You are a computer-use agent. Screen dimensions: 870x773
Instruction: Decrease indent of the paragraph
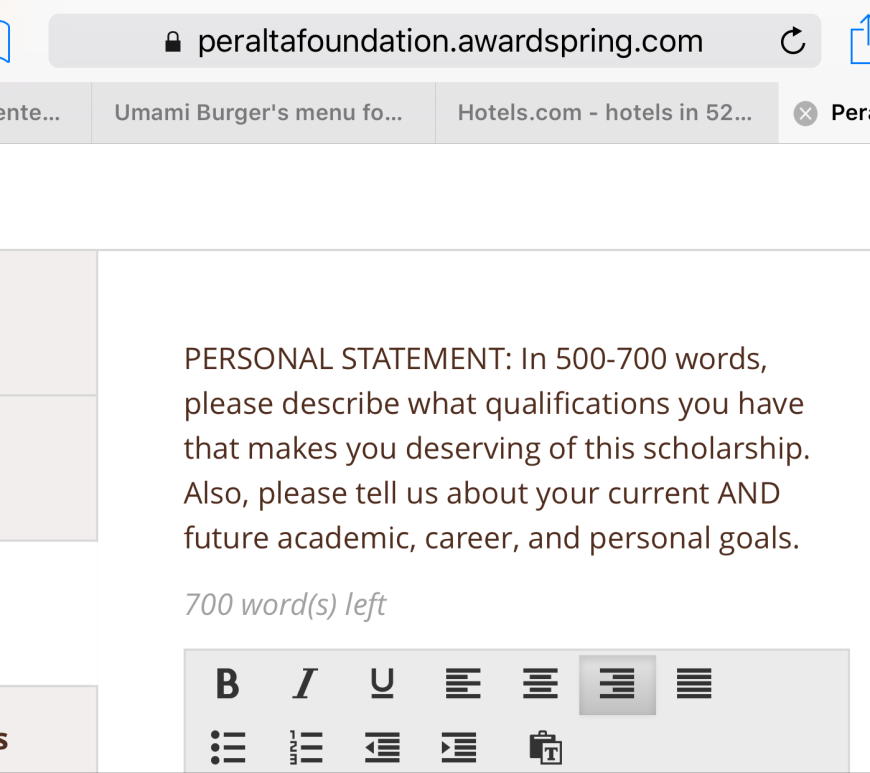382,747
